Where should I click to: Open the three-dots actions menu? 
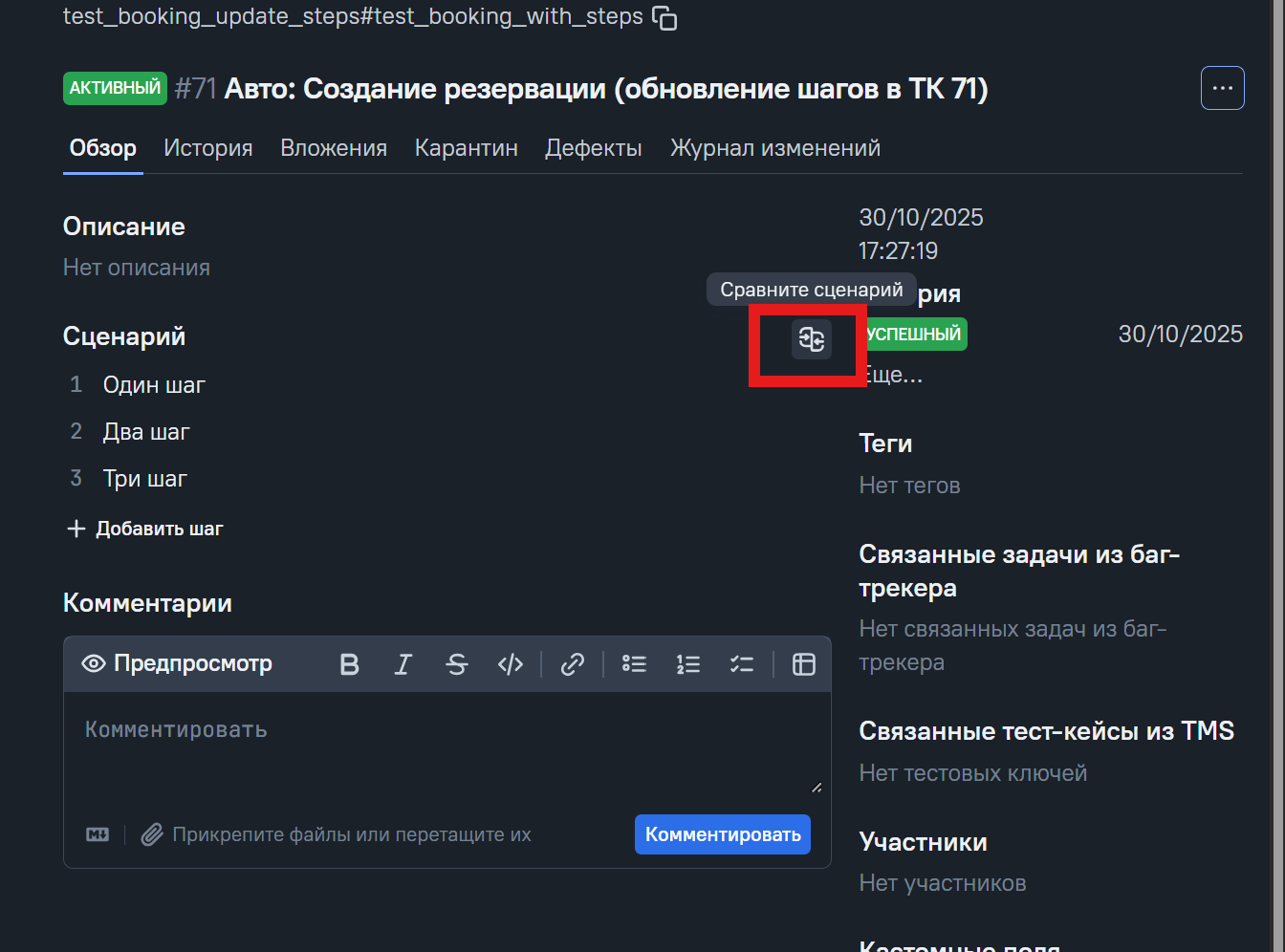(x=1223, y=88)
